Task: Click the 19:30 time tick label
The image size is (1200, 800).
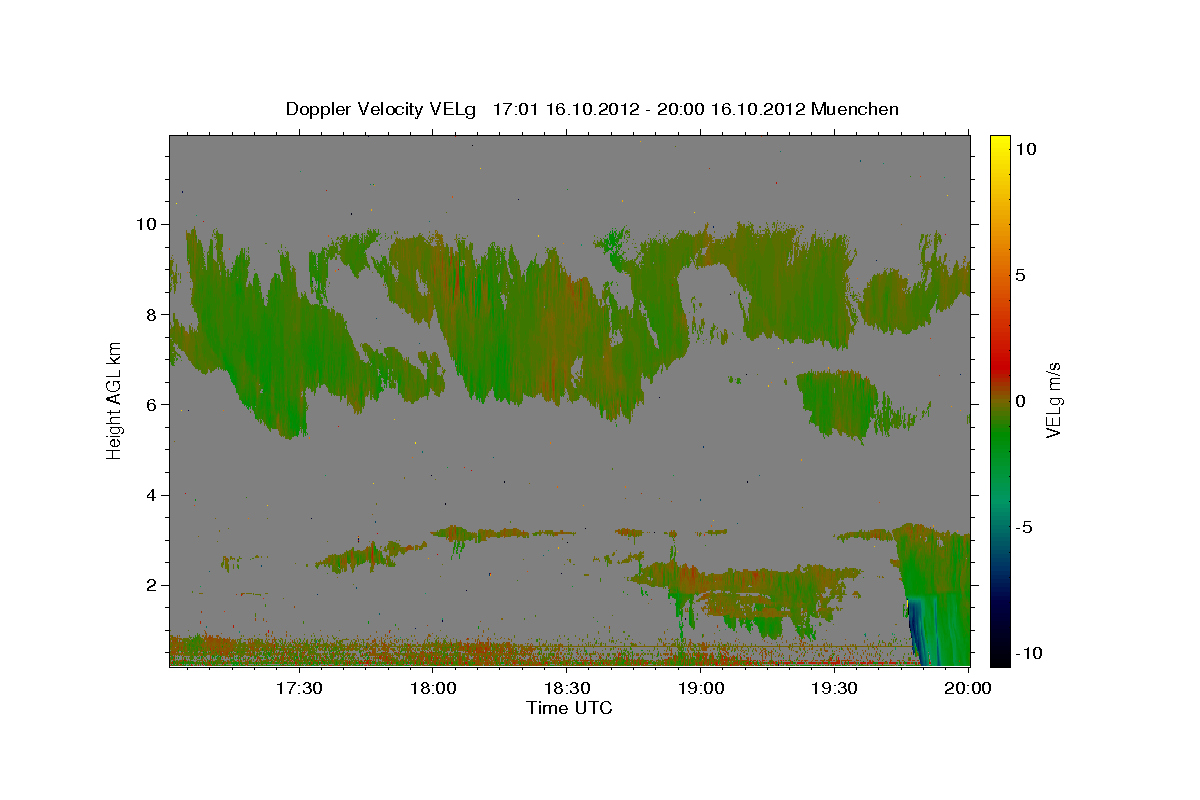Action: (835, 688)
